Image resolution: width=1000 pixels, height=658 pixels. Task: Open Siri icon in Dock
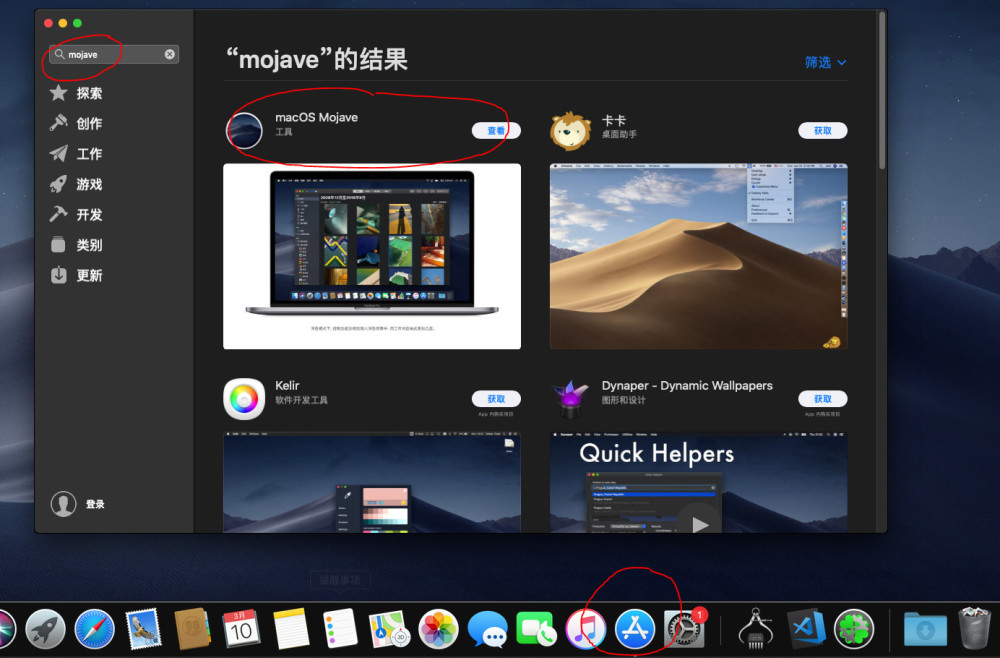5,629
